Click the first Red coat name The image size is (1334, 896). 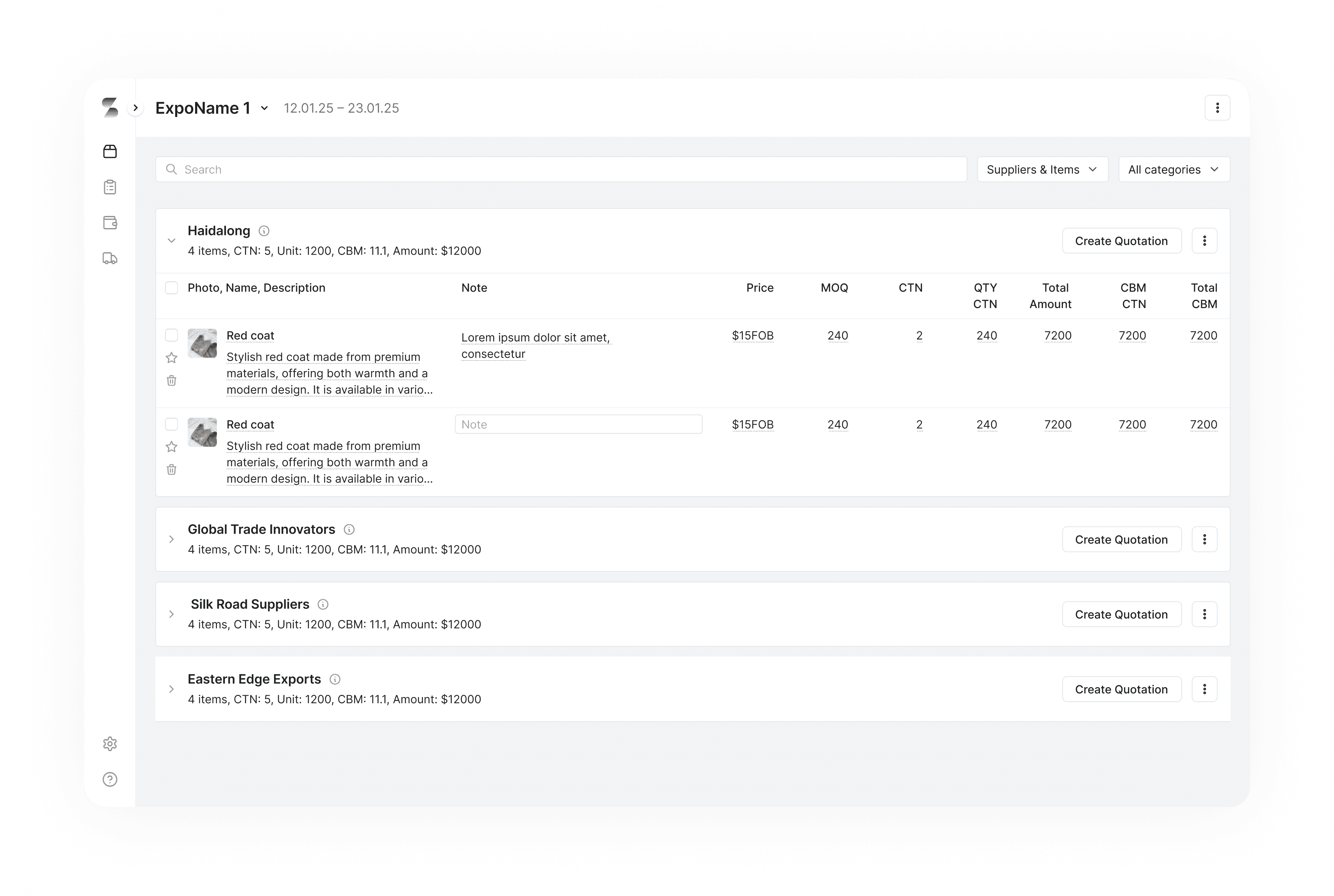[x=250, y=335]
